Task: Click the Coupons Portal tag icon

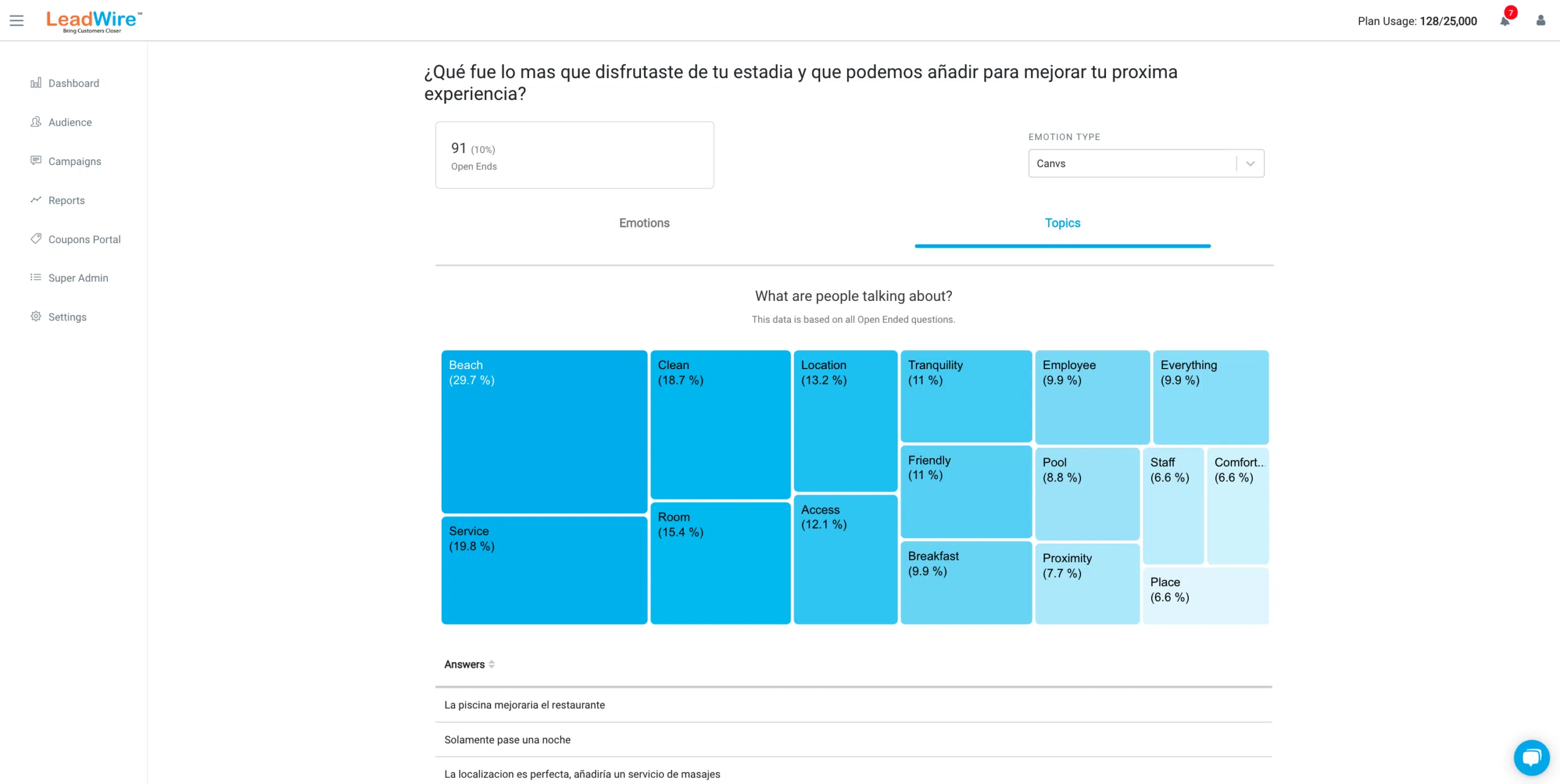Action: [36, 239]
